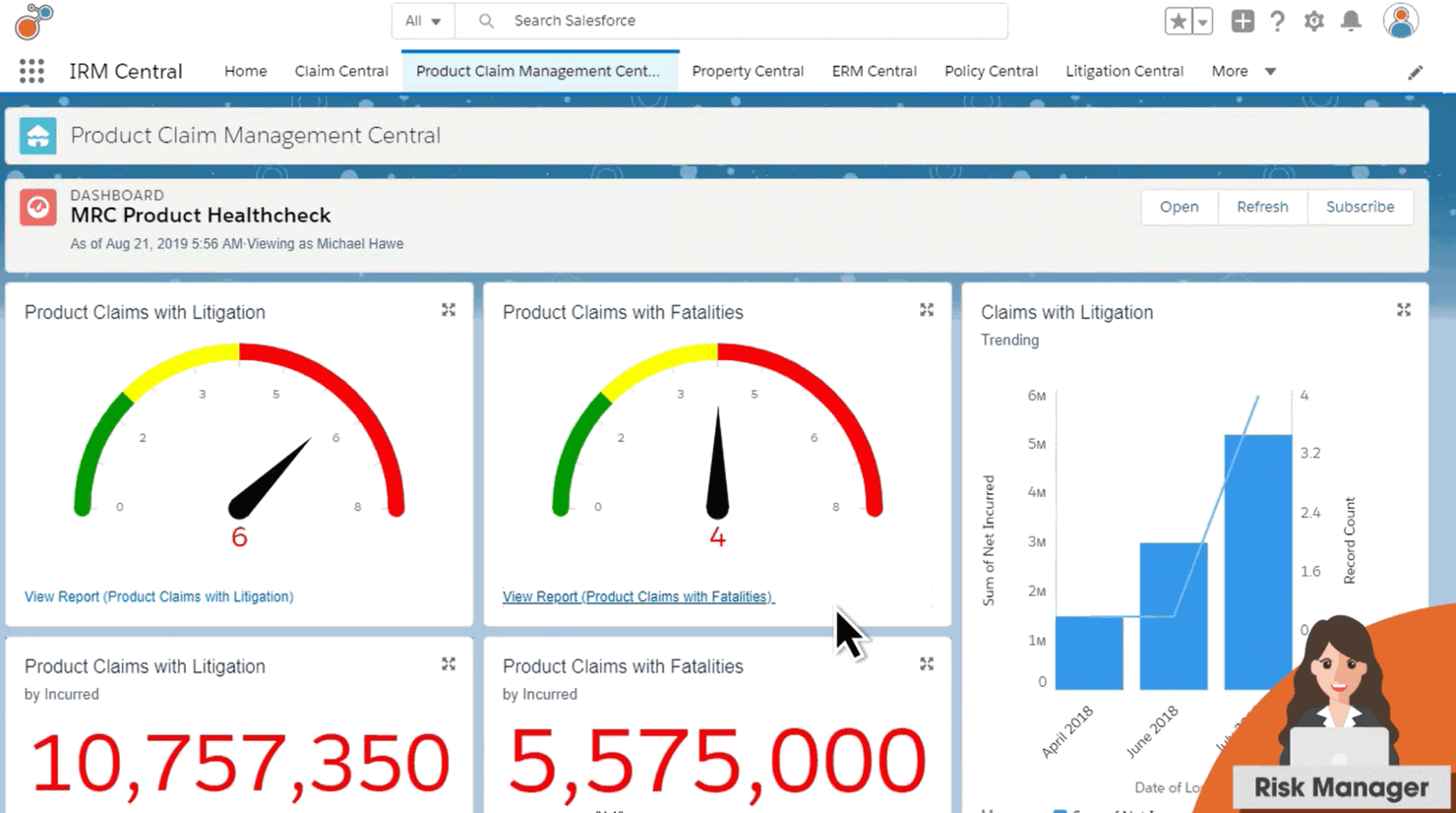The height and width of the screenshot is (813, 1456).
Task: Expand the Litigation by Incurred metric widget
Action: click(449, 664)
